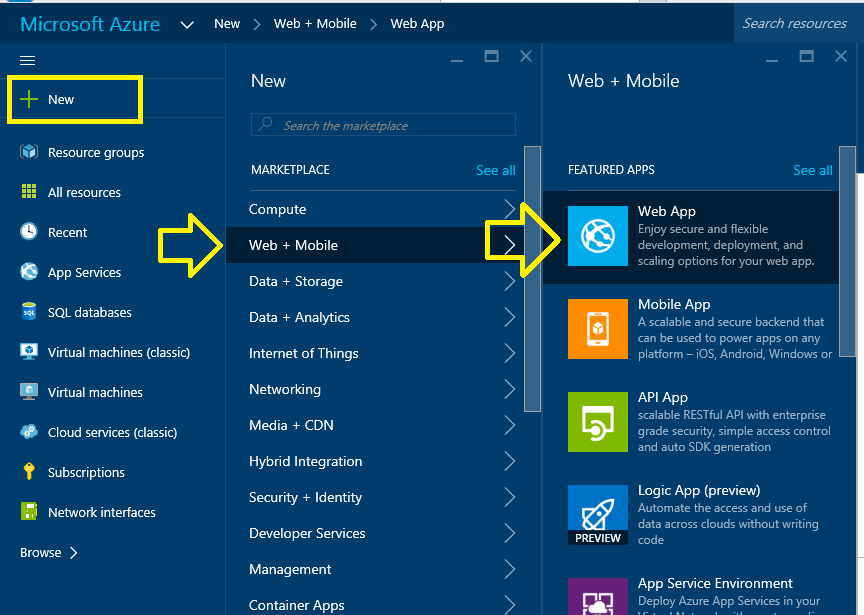This screenshot has height=615, width=864.
Task: Click the API App green tile icon
Action: click(x=598, y=422)
